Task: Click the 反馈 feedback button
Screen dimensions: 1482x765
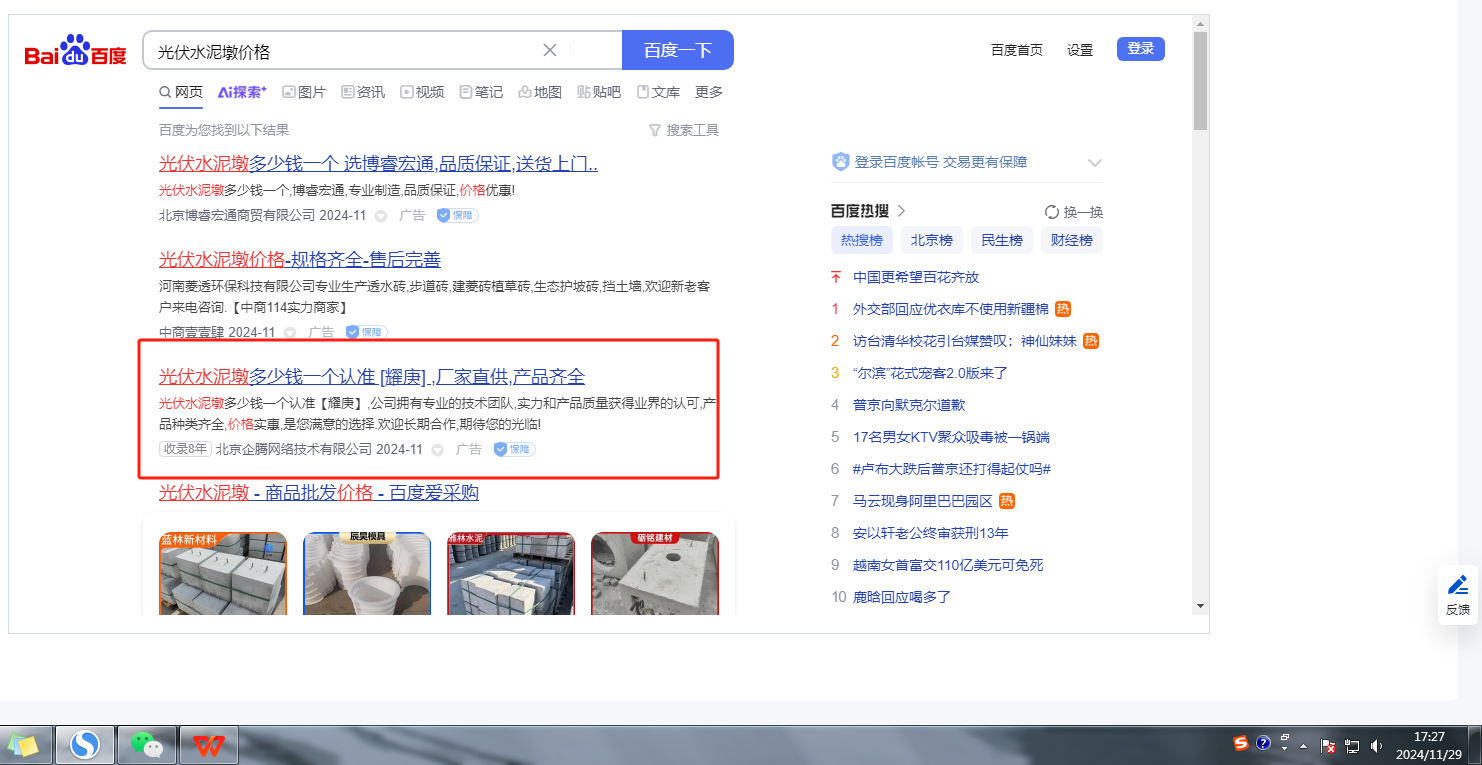Action: point(1458,596)
